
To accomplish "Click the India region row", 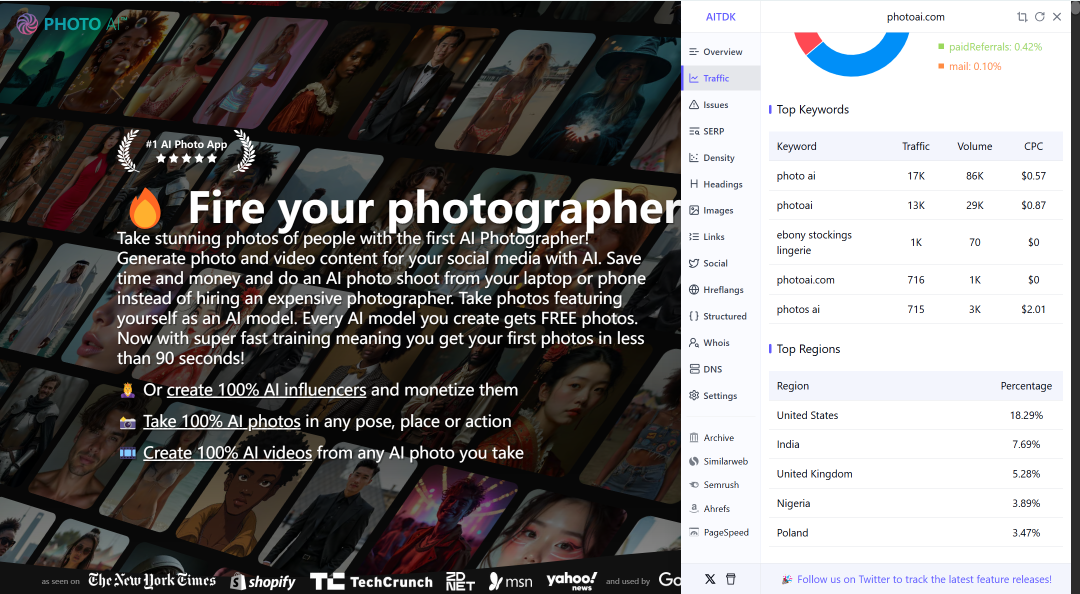I will click(915, 444).
